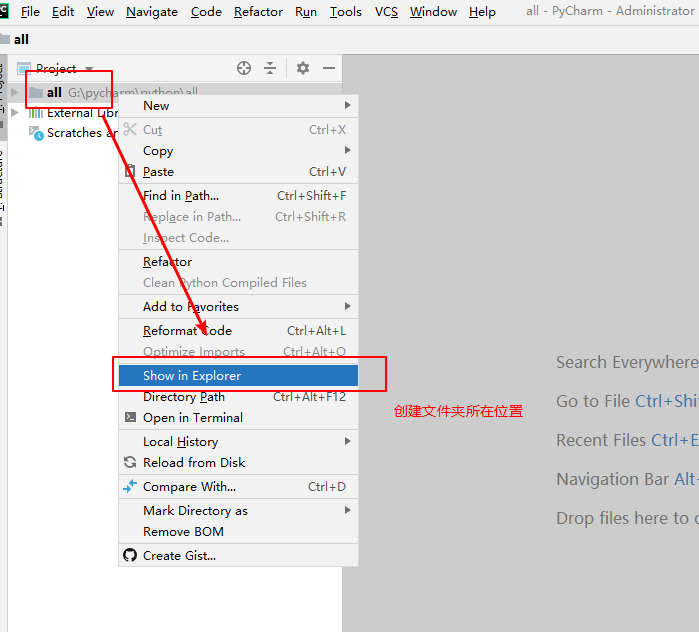
Task: Select Compare With entry
Action: 238,487
